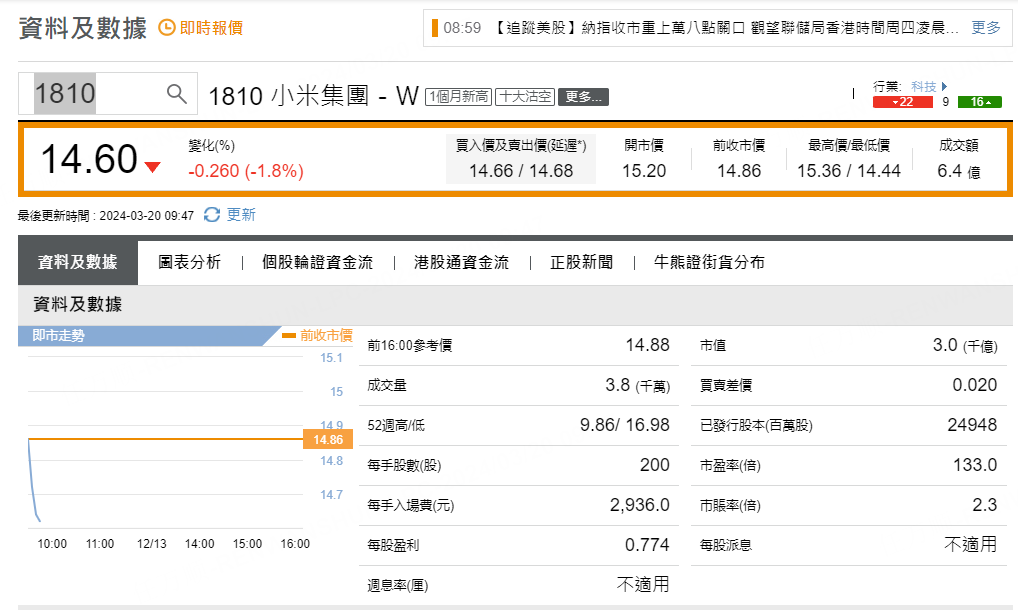
Task: Click the opening price 15.20
Action: coord(644,171)
